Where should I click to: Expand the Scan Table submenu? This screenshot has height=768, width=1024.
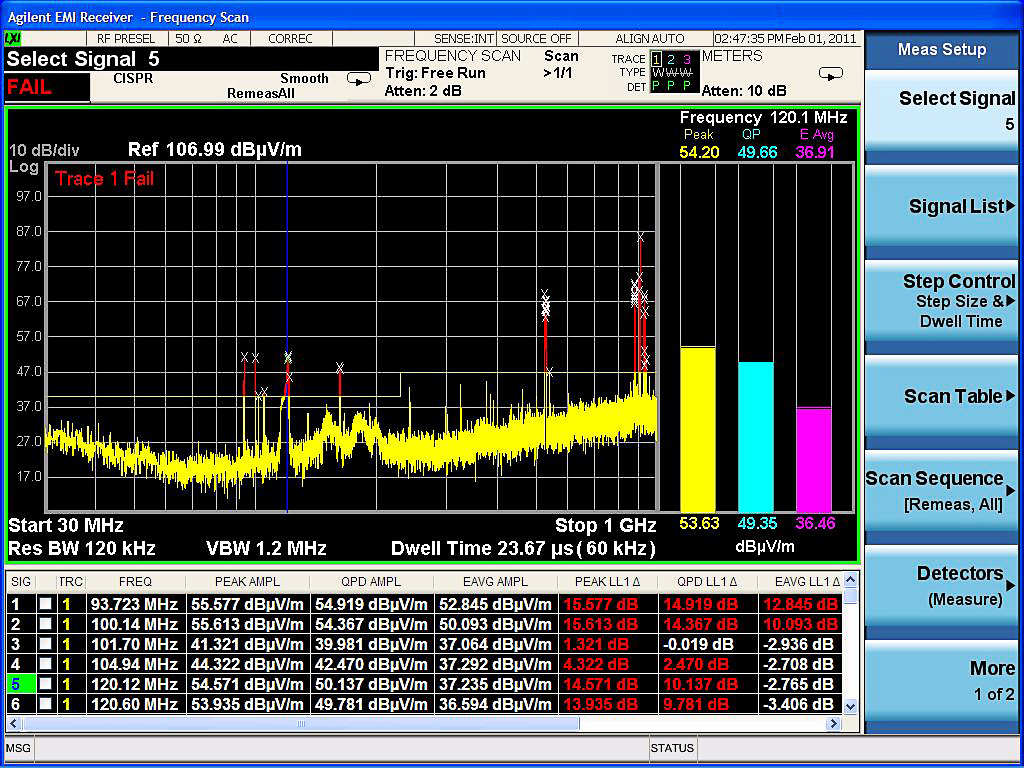[x=942, y=397]
